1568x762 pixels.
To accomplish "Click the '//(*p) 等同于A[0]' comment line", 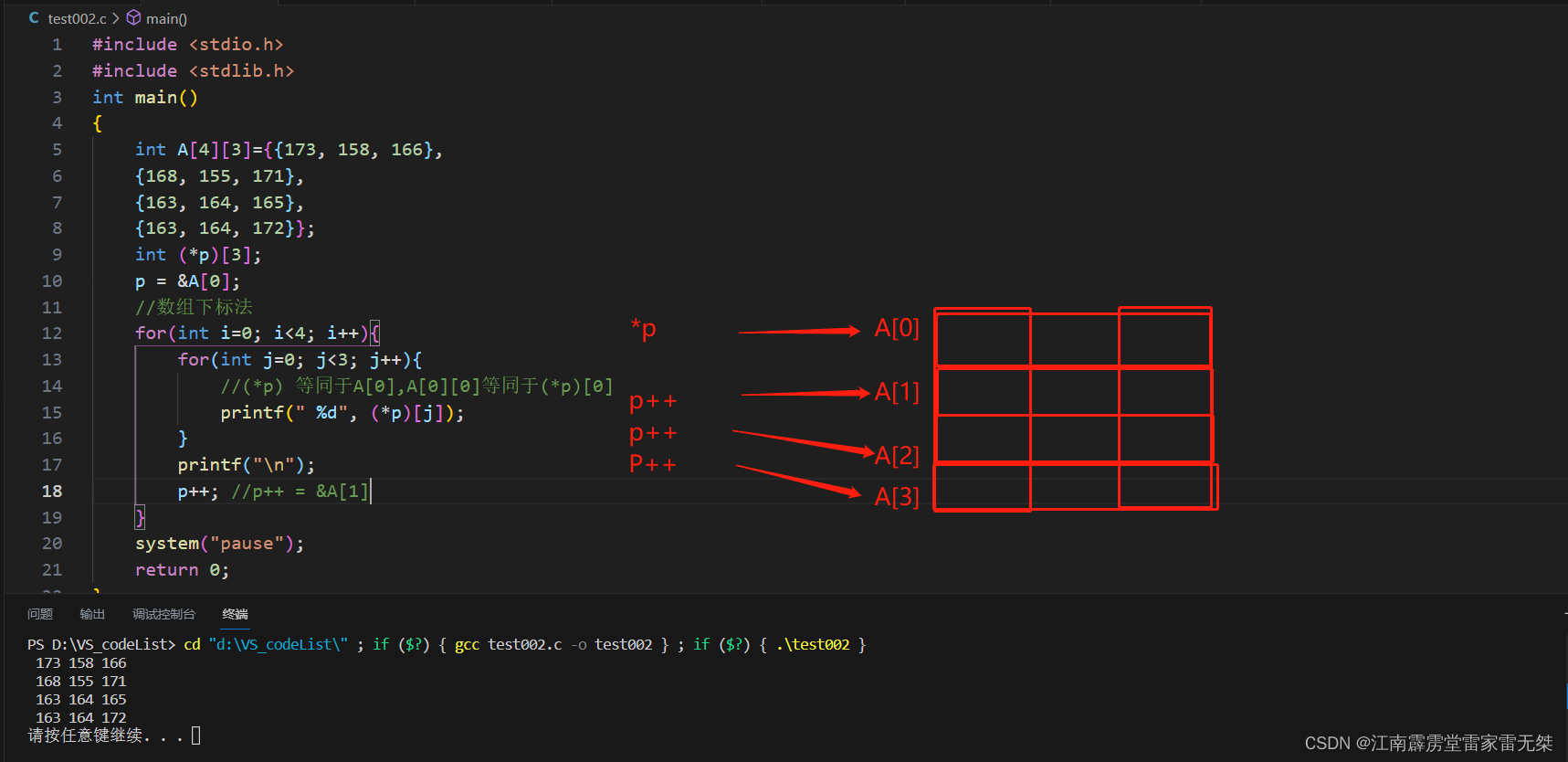I will [416, 386].
